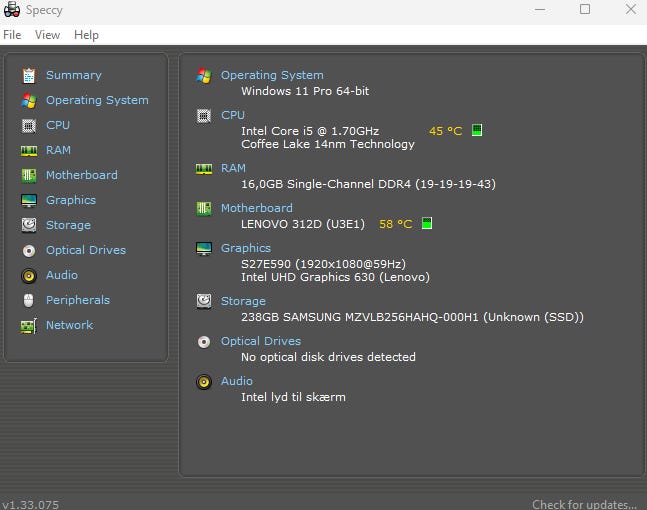Image resolution: width=647 pixels, height=510 pixels.
Task: Select Operating System in the sidebar
Action: click(97, 100)
